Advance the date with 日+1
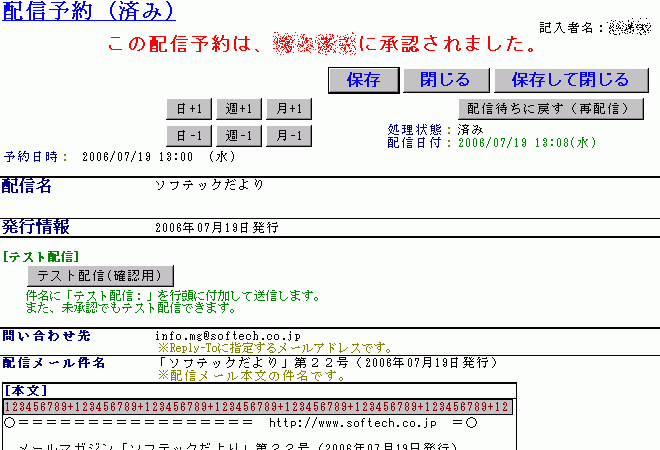660x450 pixels. (189, 109)
